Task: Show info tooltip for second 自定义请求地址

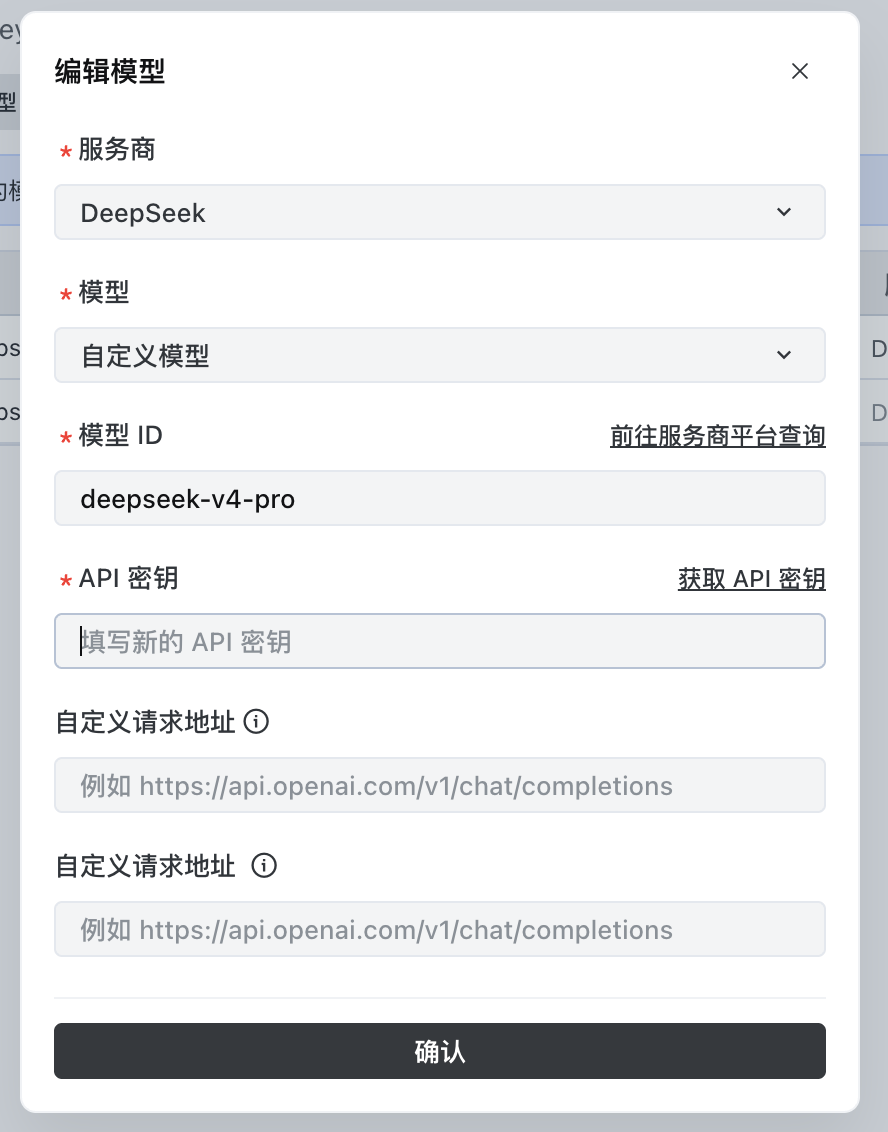Action: pos(264,865)
